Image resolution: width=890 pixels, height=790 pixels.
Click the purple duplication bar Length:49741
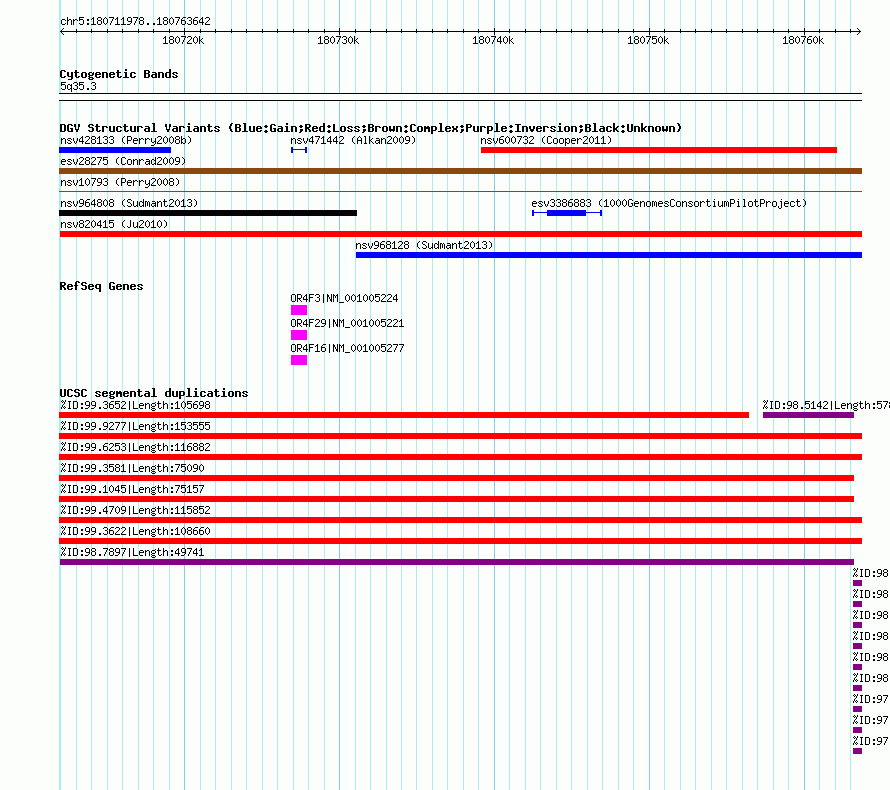point(456,562)
